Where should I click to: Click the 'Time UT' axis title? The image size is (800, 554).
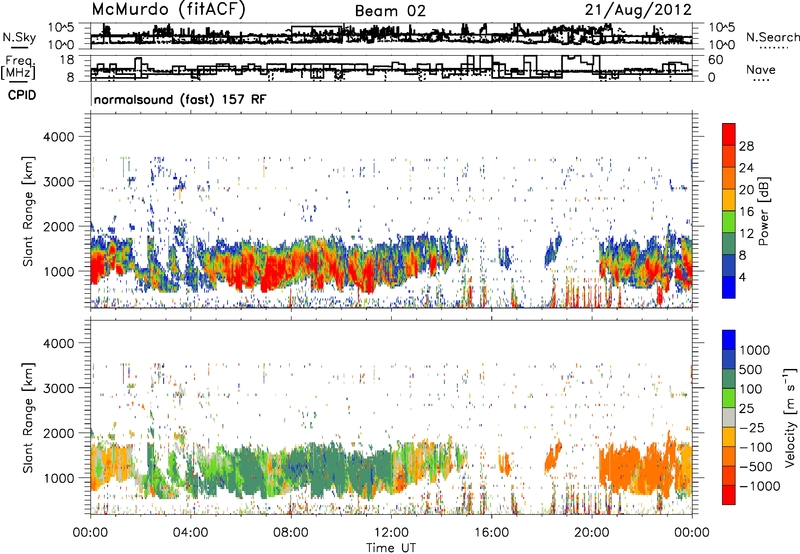tap(391, 548)
